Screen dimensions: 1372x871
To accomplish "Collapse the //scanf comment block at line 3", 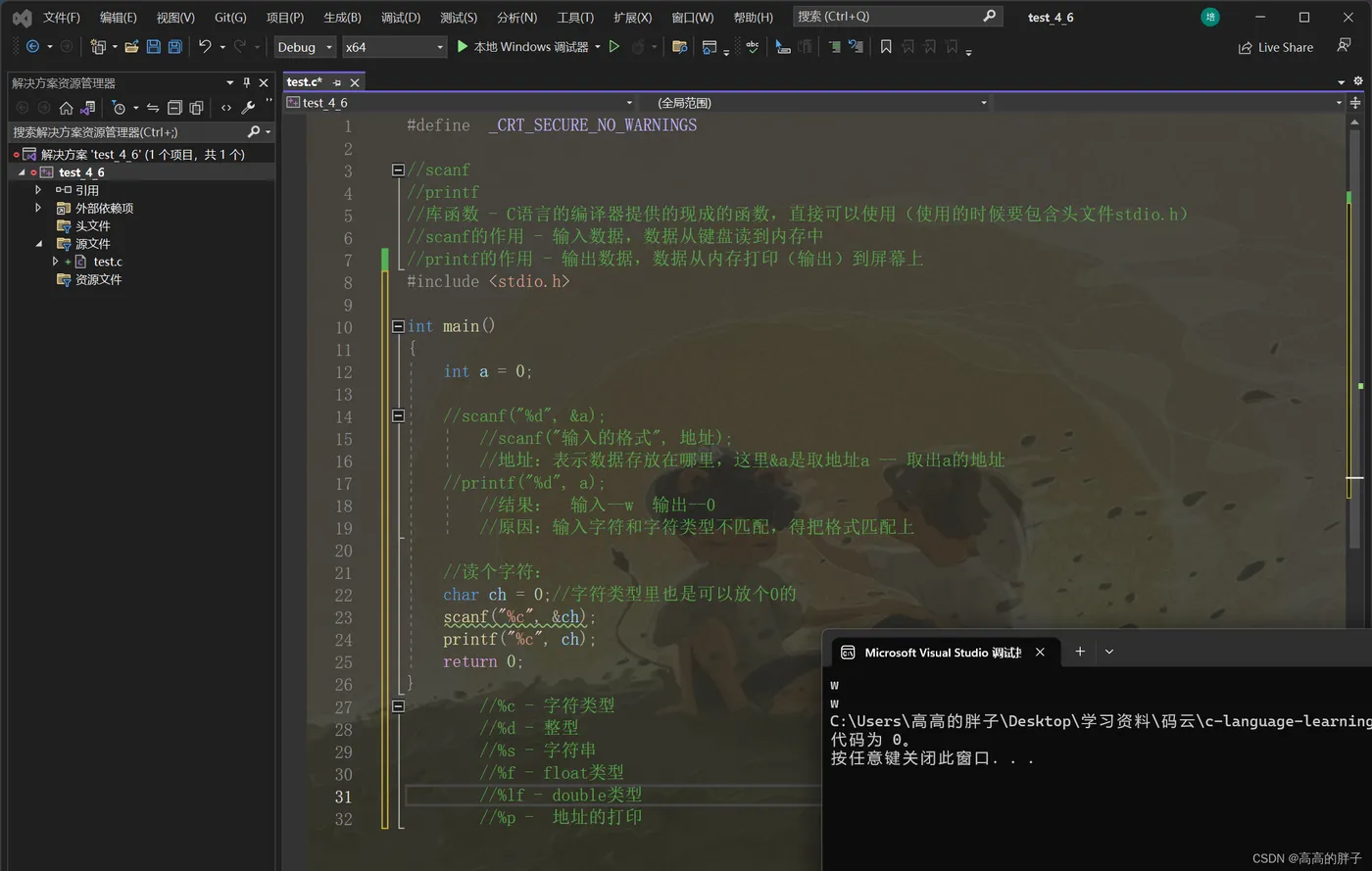I will (398, 169).
